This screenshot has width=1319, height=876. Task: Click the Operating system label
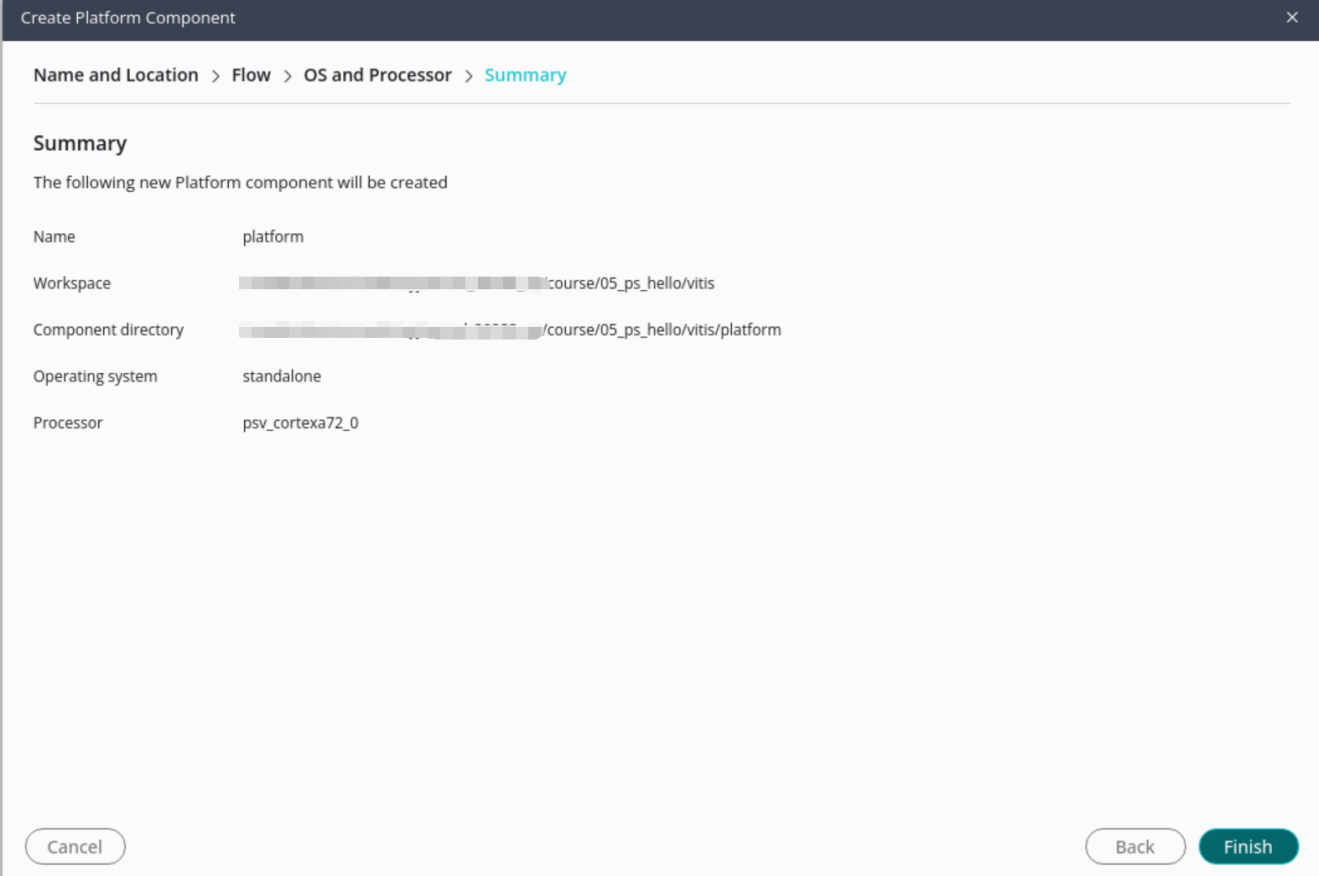95,377
